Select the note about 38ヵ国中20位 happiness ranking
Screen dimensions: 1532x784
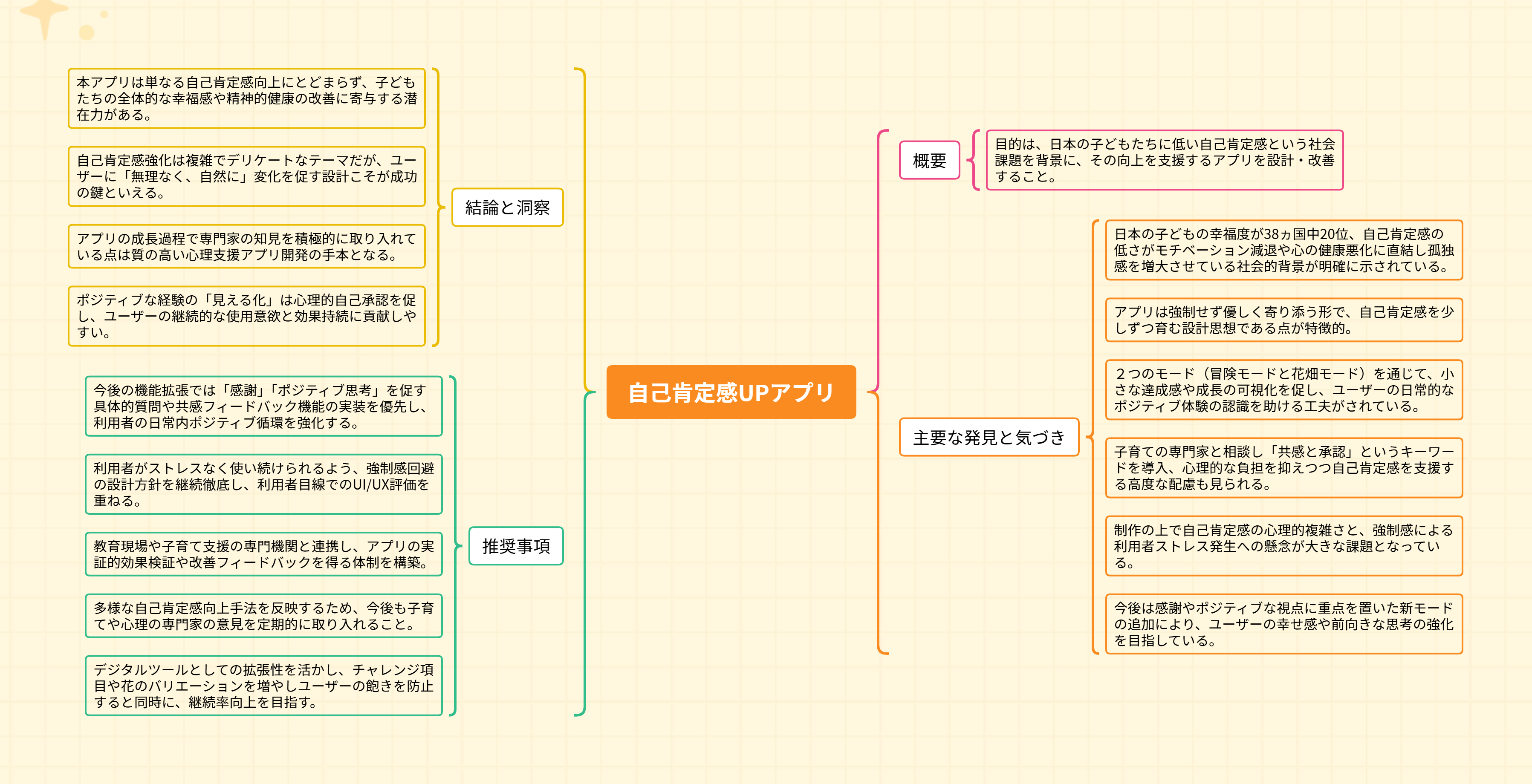point(1283,250)
